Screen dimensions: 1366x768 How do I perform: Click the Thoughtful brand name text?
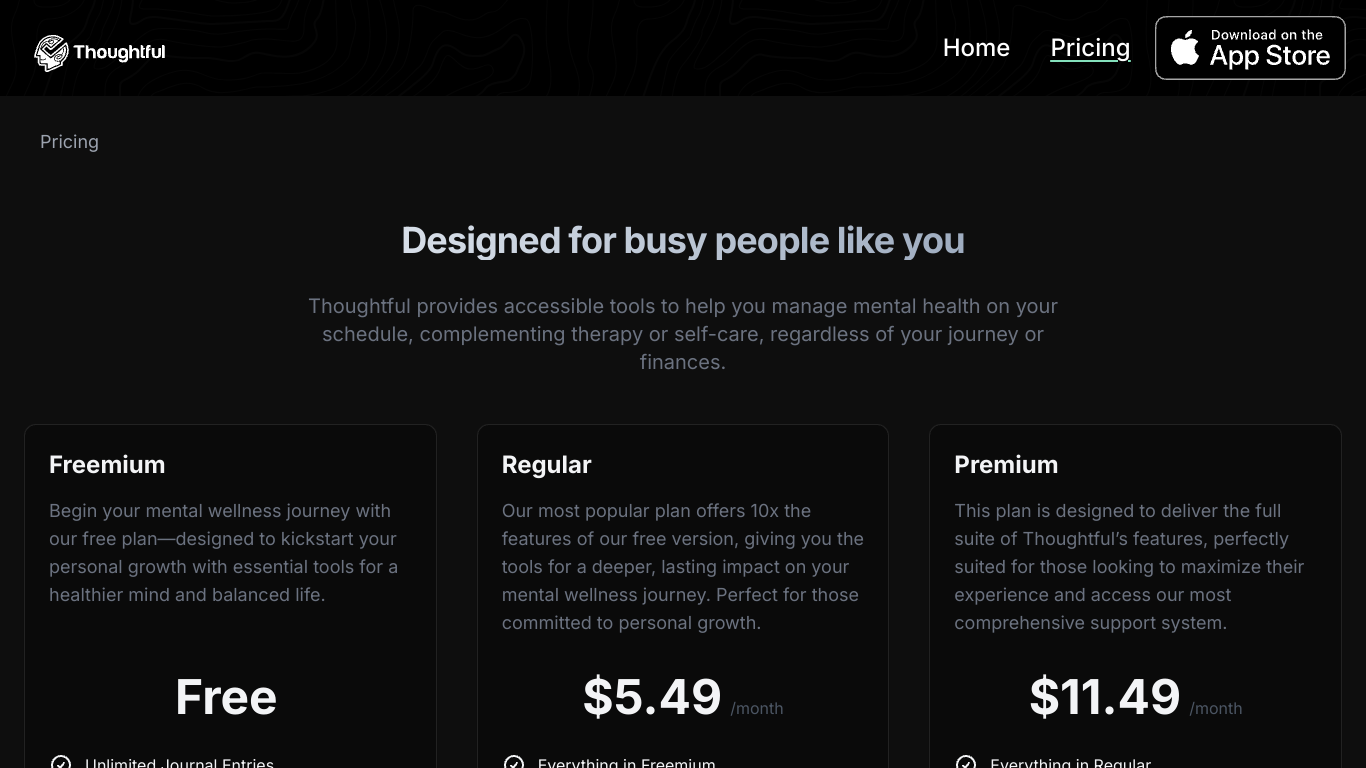click(119, 52)
